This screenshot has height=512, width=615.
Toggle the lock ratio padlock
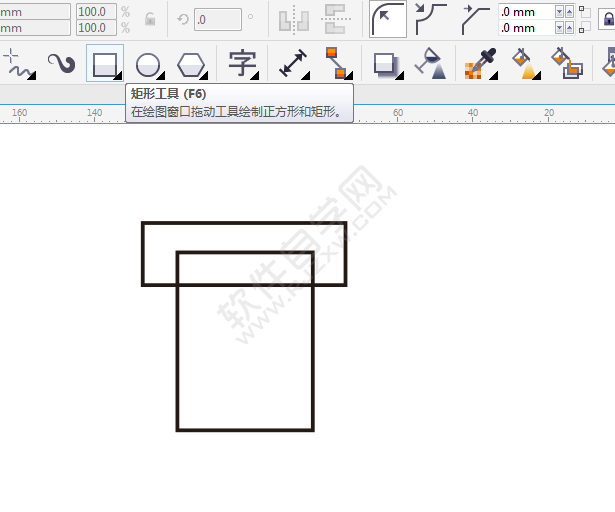150,19
